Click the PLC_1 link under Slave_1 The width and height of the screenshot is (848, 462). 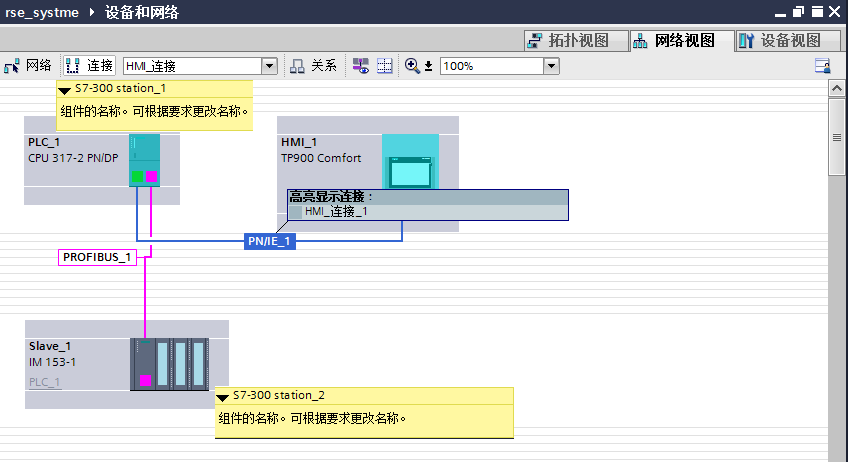click(x=44, y=382)
